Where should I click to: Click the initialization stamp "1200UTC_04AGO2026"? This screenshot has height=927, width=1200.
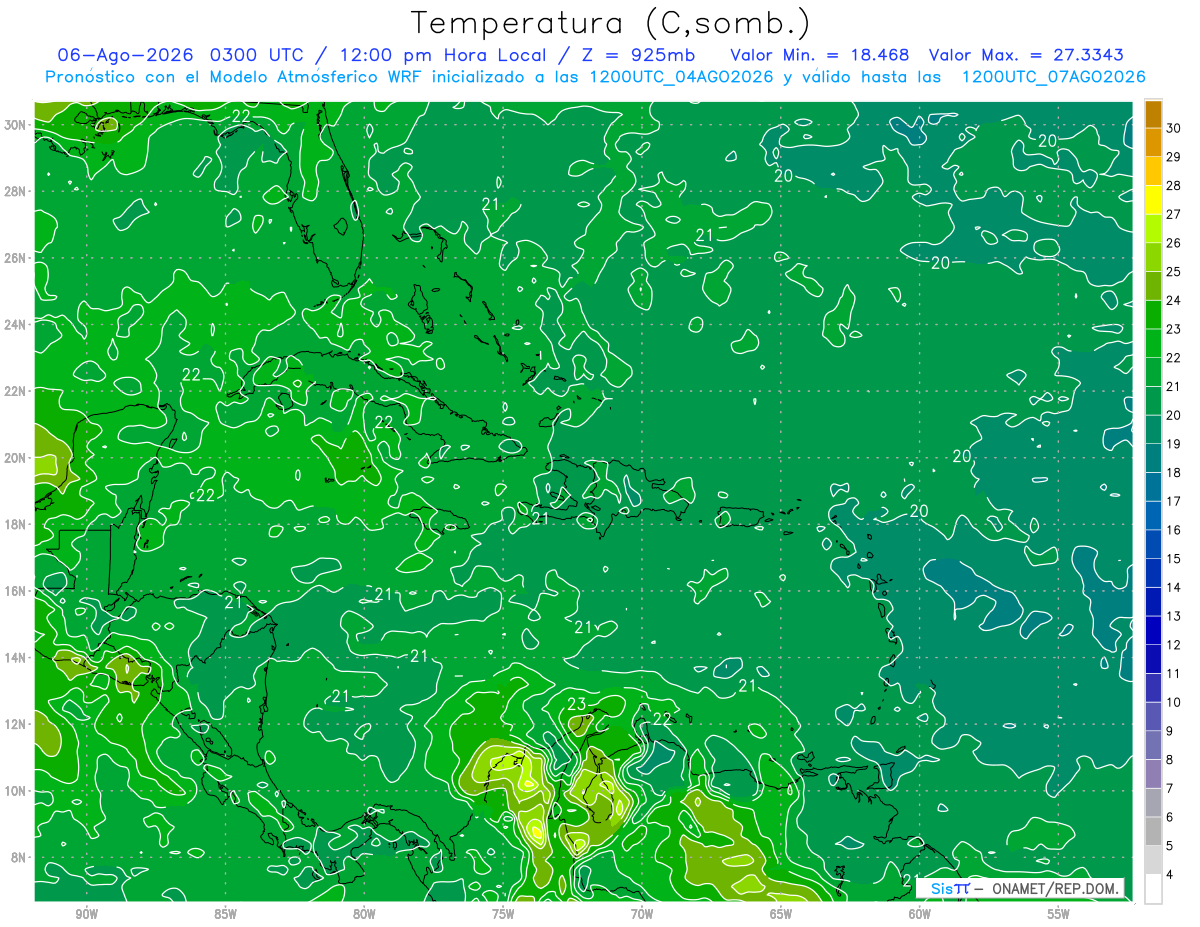pyautogui.click(x=681, y=77)
